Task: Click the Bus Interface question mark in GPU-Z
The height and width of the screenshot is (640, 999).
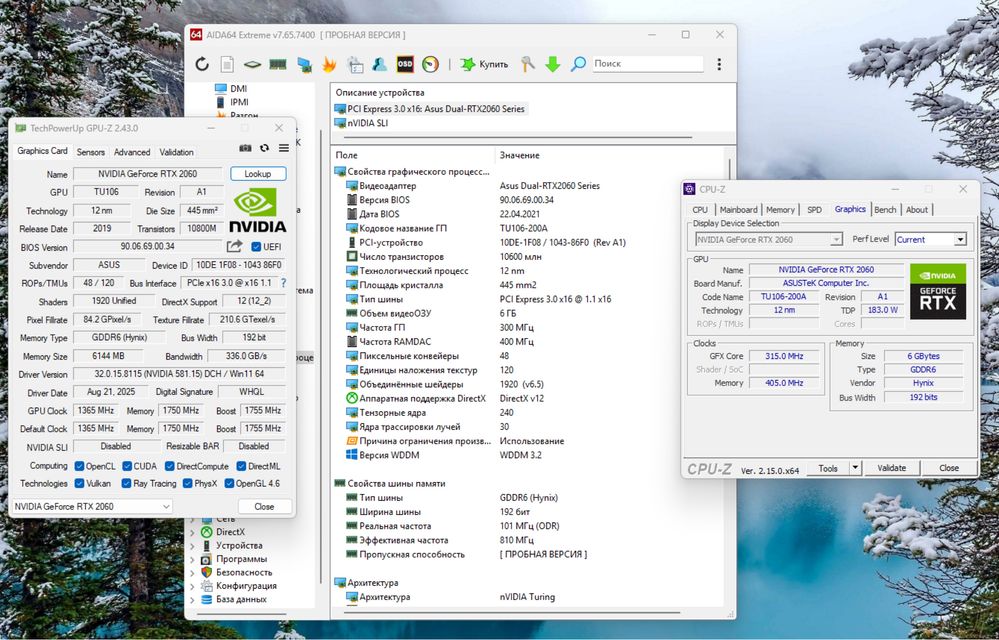Action: click(283, 283)
